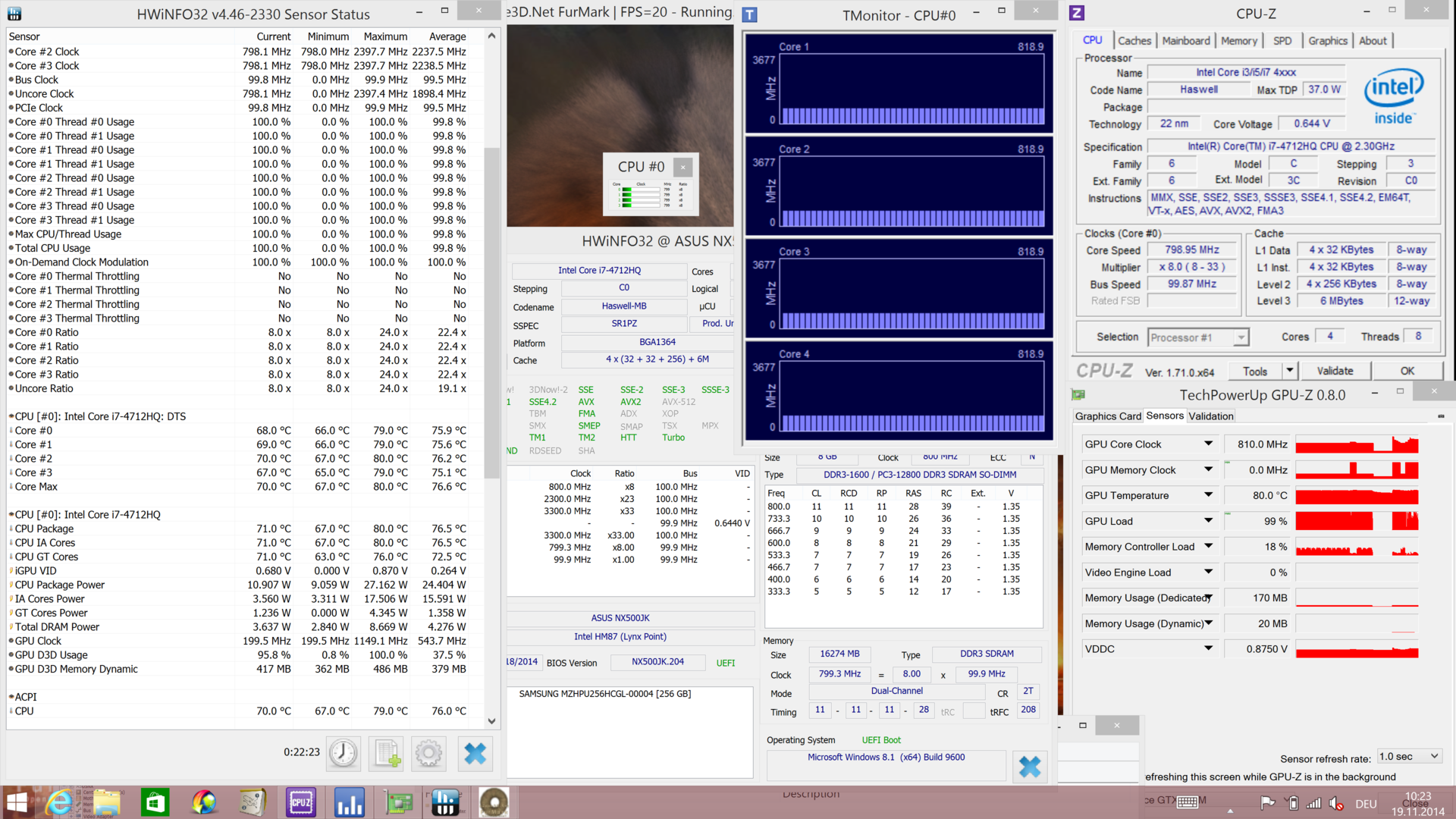
Task: Click the HWiNFO clock reset timer icon
Action: point(343,753)
